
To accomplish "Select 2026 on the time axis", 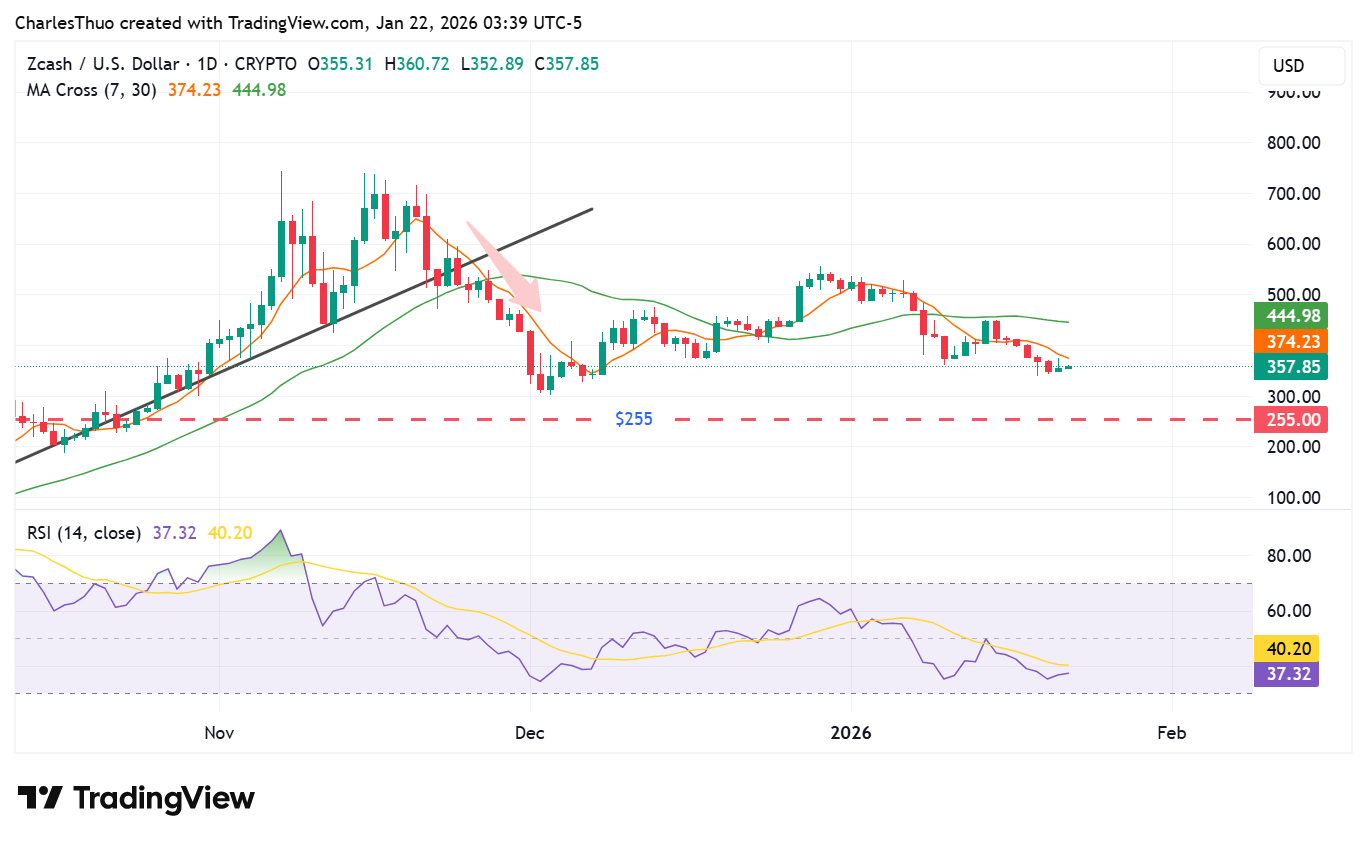I will click(852, 732).
